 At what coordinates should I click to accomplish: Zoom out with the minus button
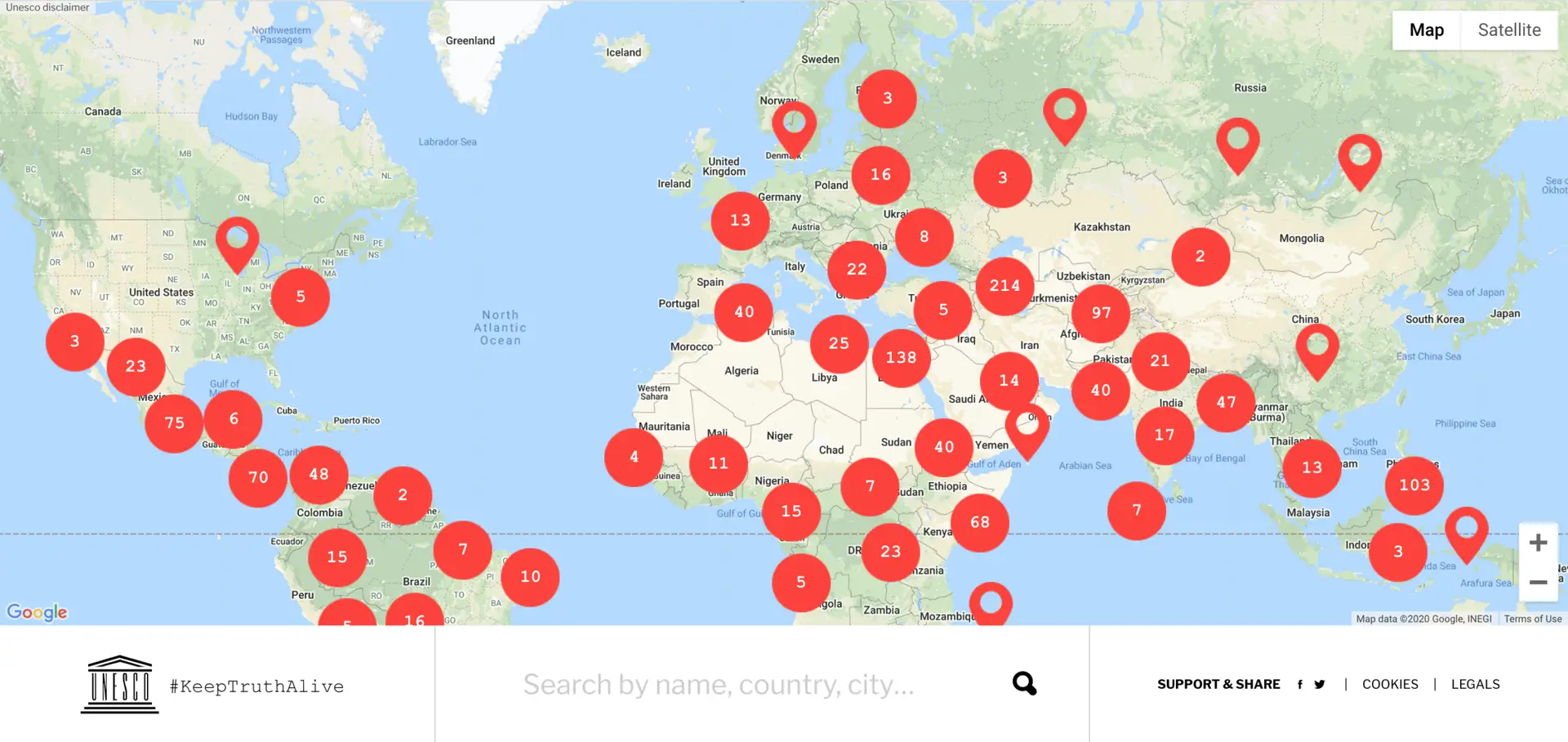point(1538,583)
